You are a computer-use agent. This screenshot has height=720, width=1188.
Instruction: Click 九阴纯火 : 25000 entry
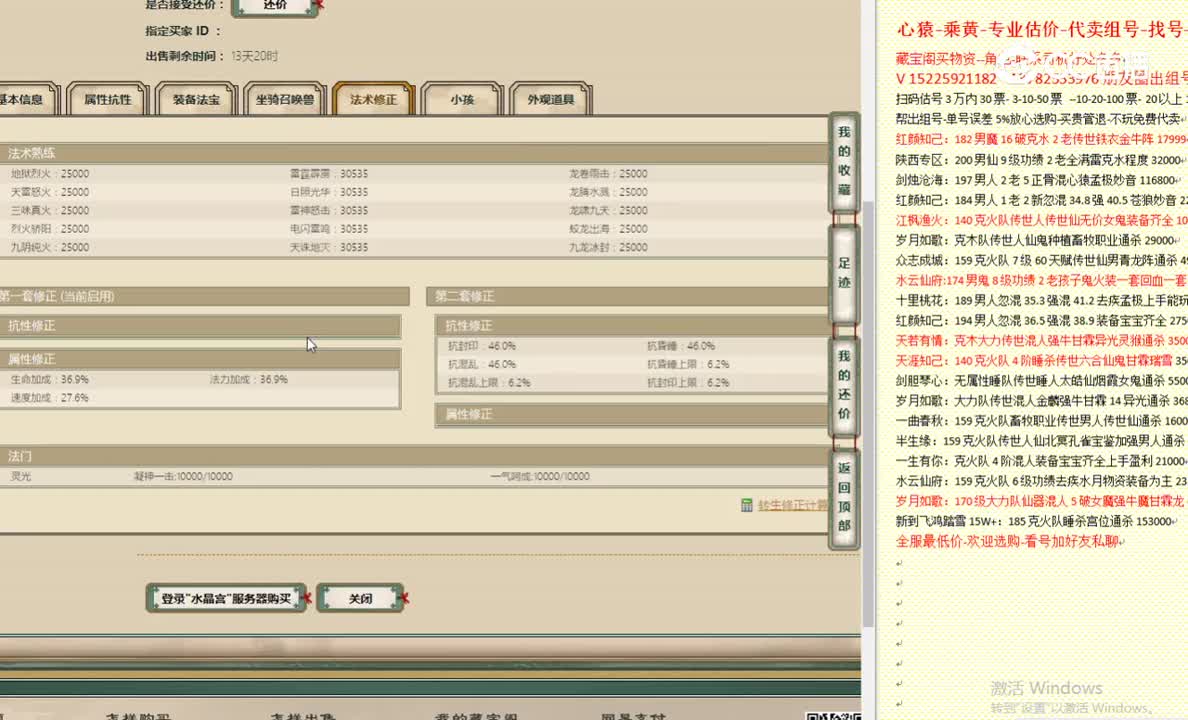(x=50, y=247)
